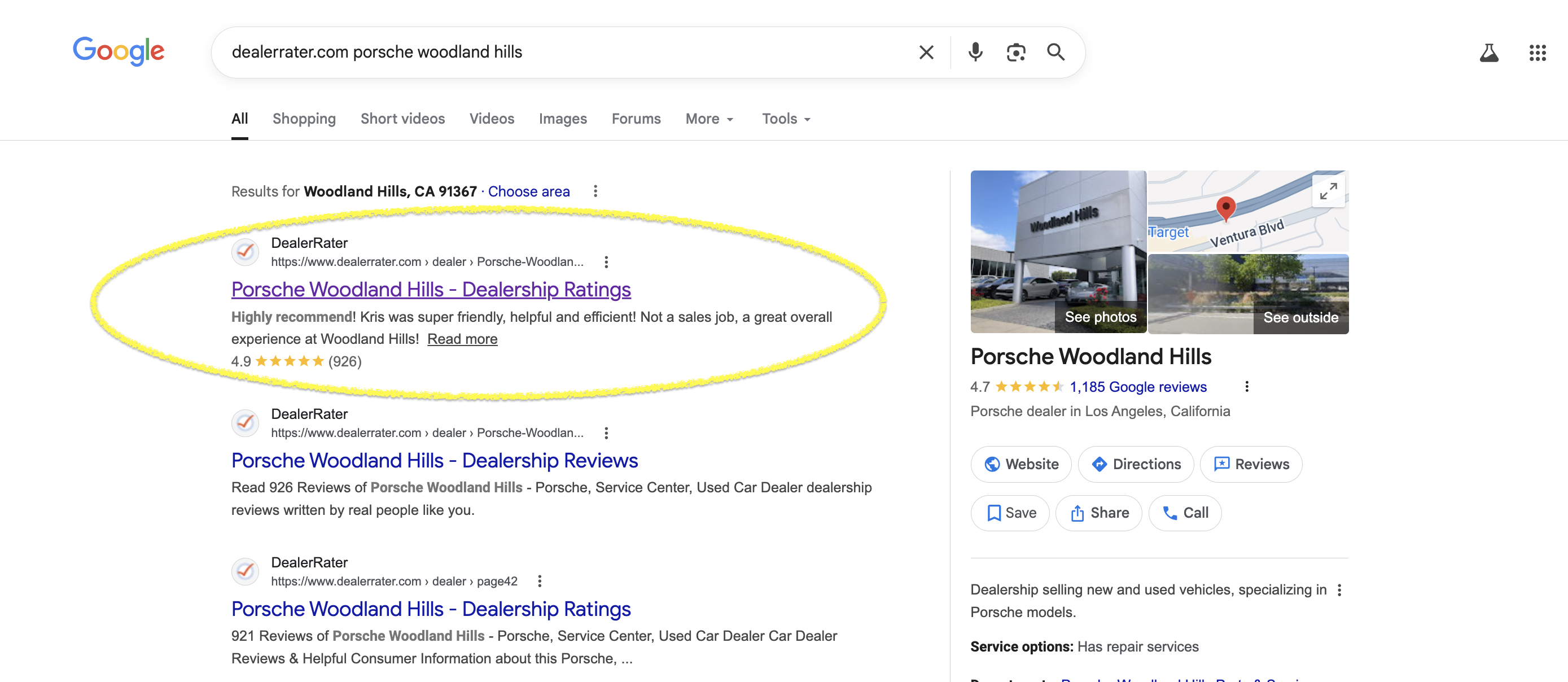Open options beside Google reviews count
The height and width of the screenshot is (682, 1568).
point(1246,387)
